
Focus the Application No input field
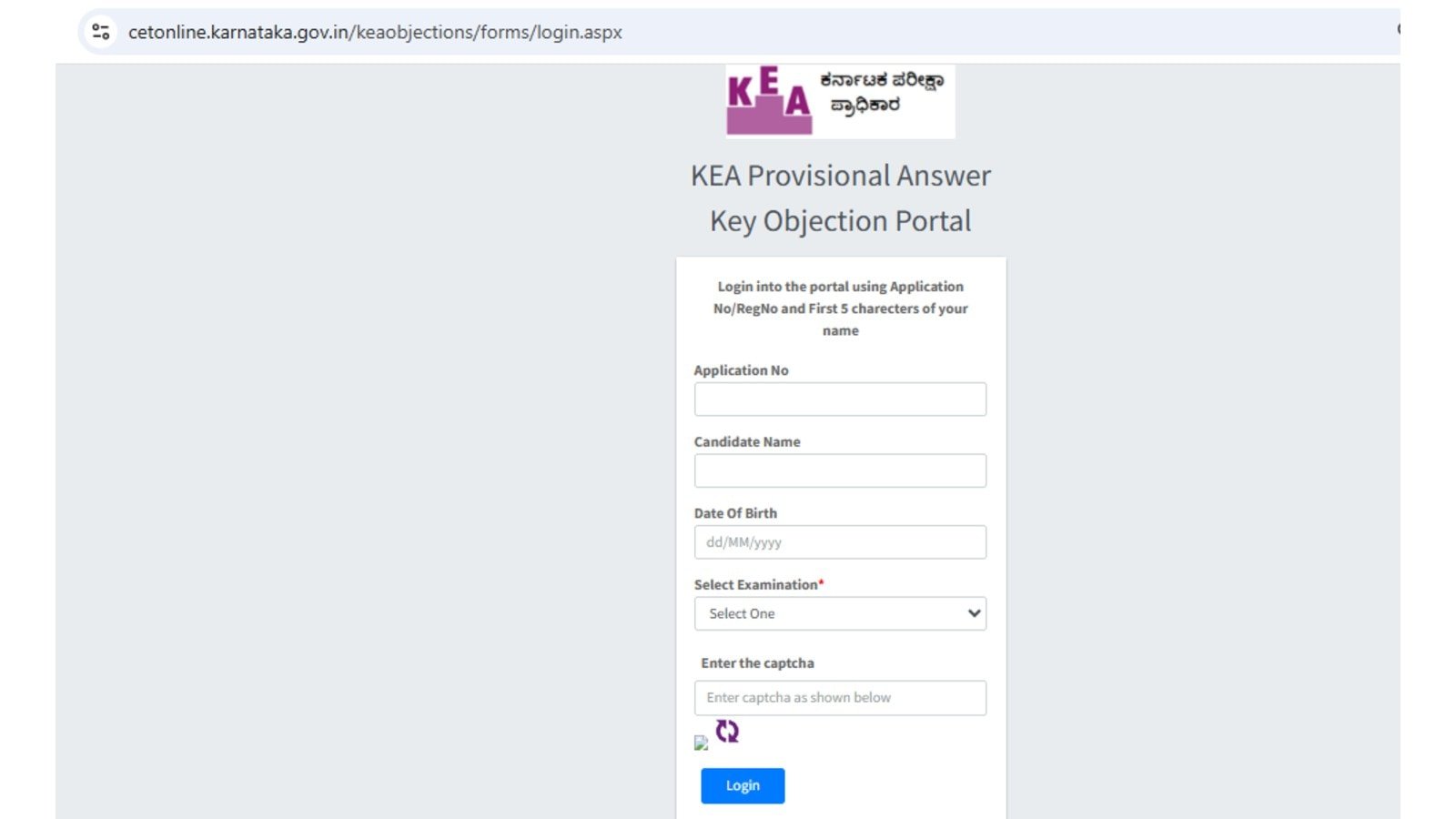coord(839,399)
